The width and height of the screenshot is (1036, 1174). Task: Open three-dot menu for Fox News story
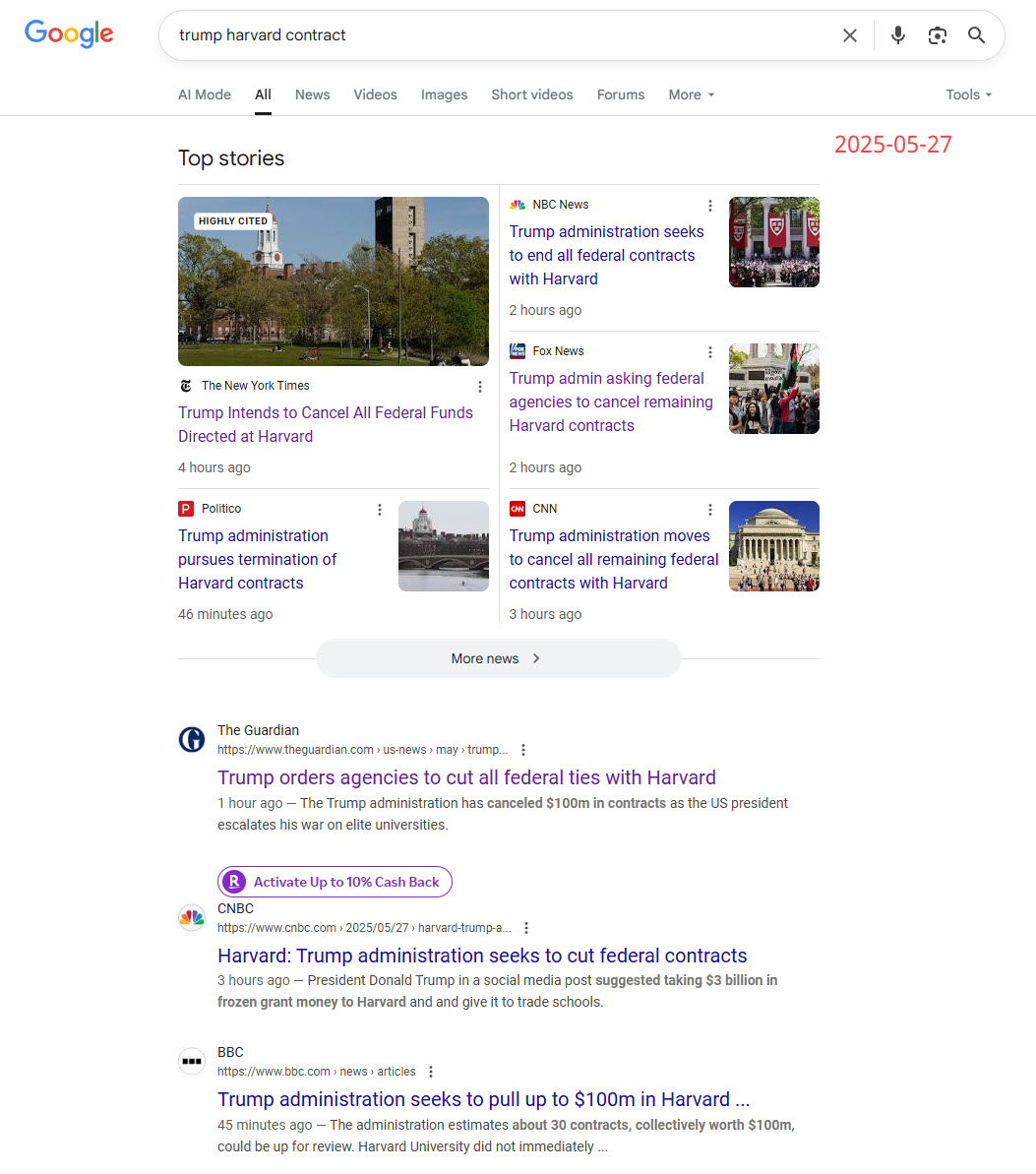tap(710, 352)
